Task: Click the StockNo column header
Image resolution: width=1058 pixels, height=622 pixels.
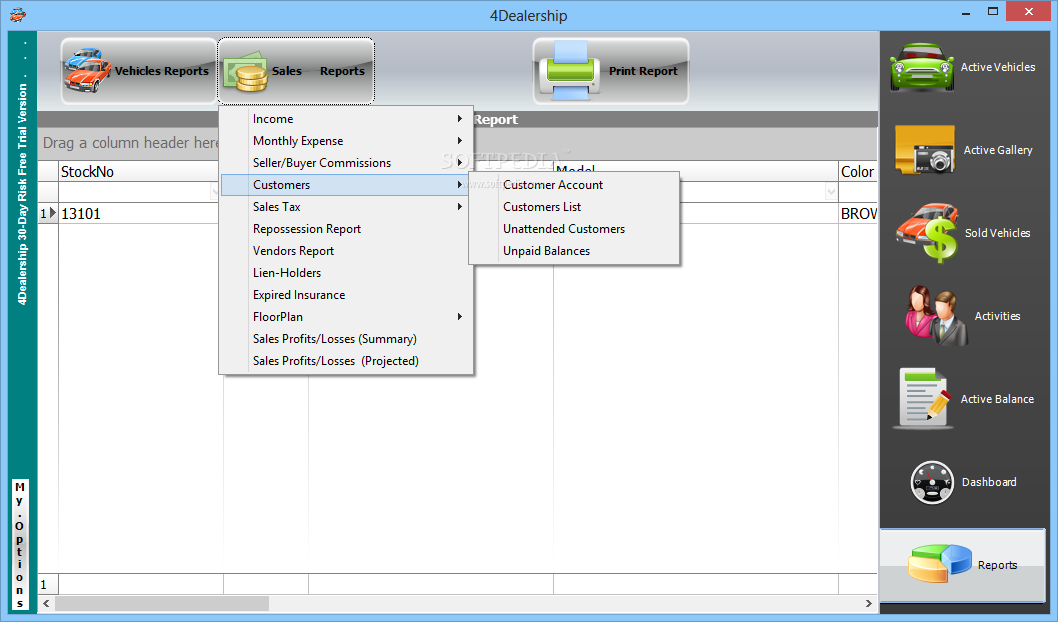Action: click(x=138, y=171)
